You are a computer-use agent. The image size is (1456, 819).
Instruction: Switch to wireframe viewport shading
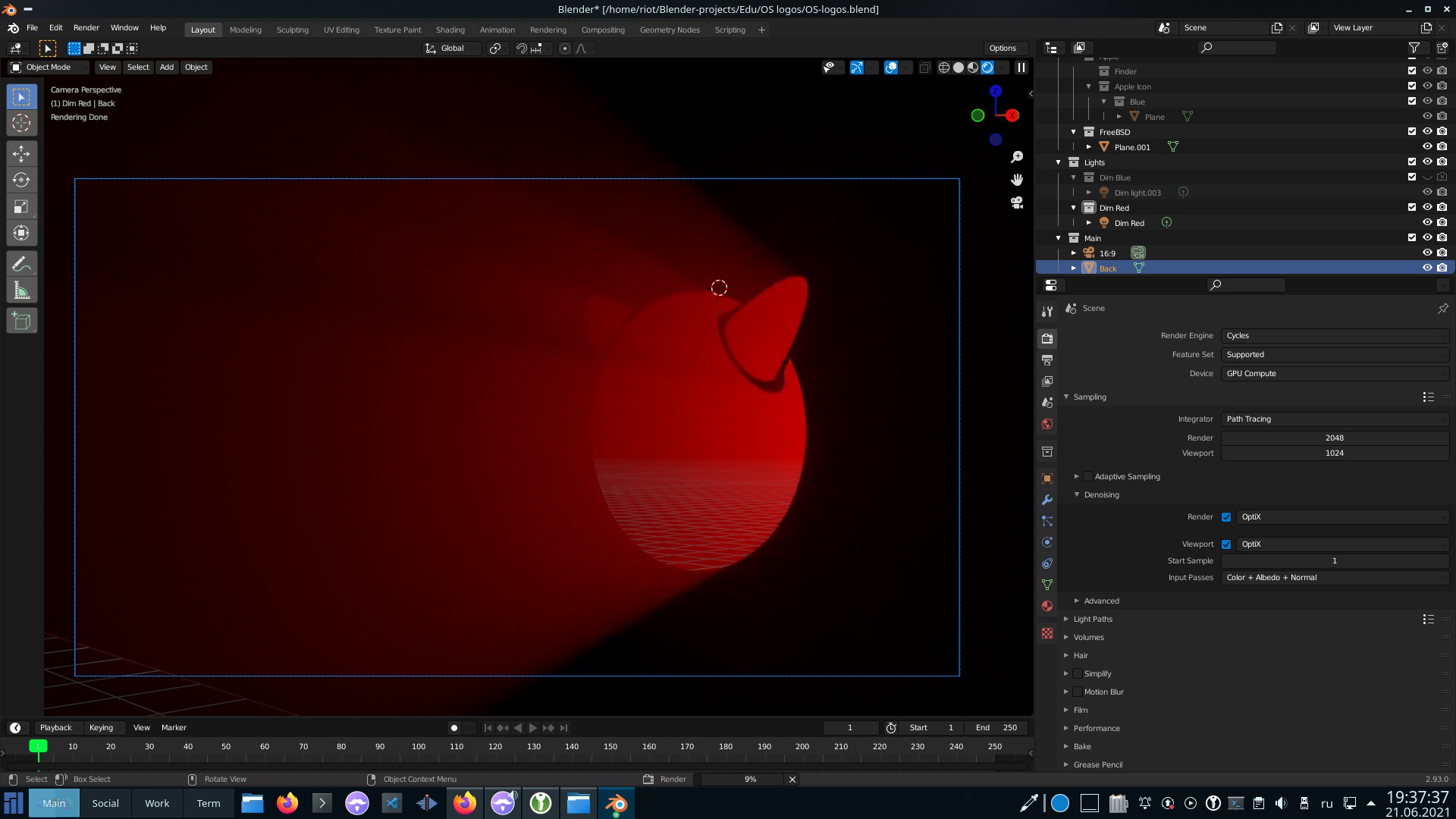pos(944,67)
